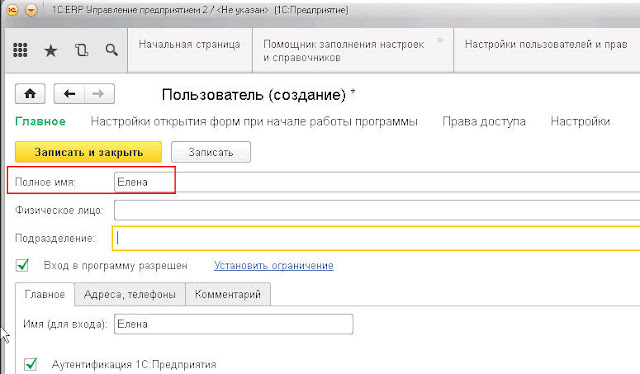Open the History icon
This screenshot has height=374, width=640.
pos(81,50)
